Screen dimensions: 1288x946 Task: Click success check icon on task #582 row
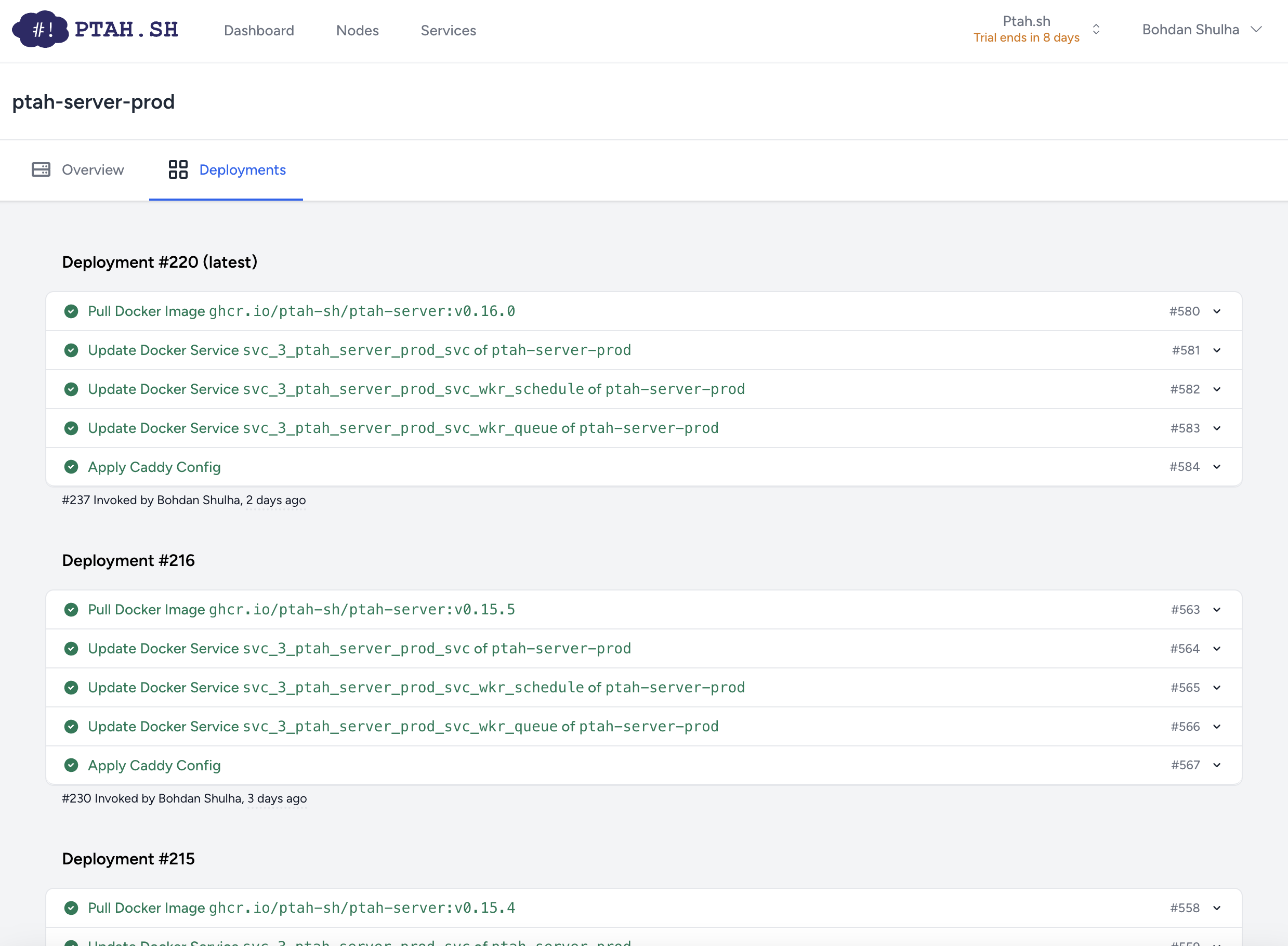(x=71, y=389)
